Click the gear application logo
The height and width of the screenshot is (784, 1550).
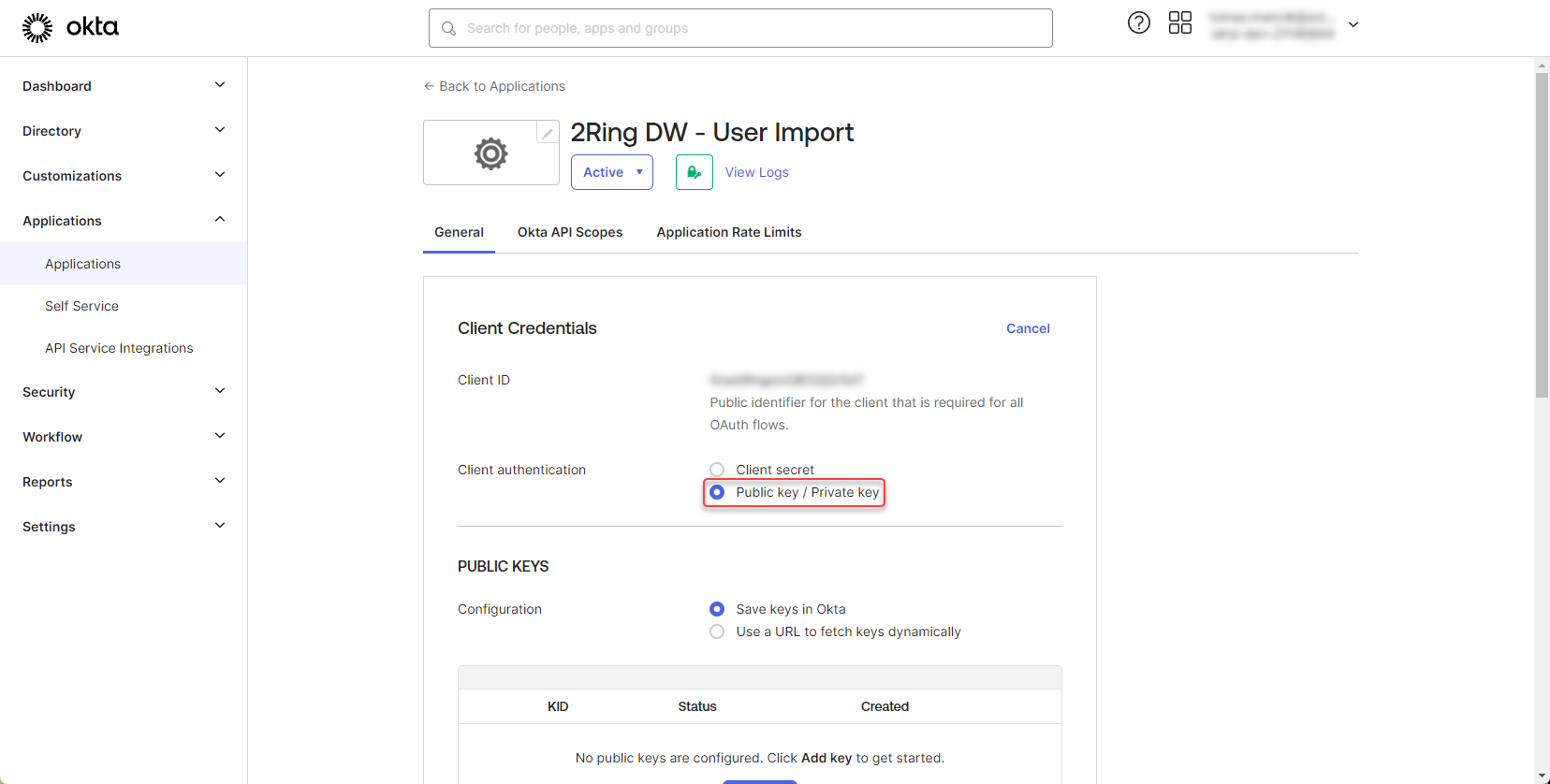coord(490,153)
